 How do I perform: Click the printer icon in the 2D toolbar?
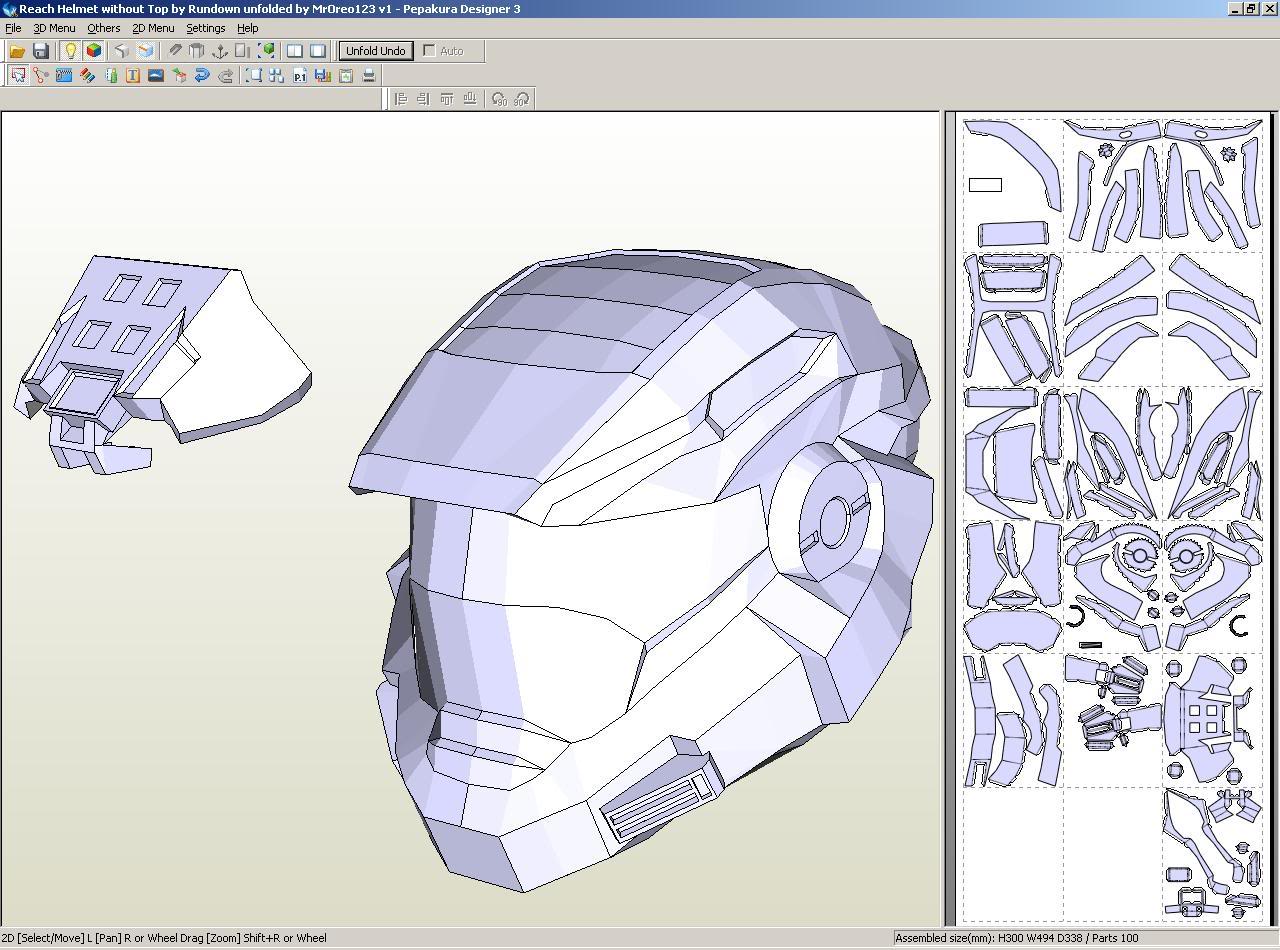369,75
